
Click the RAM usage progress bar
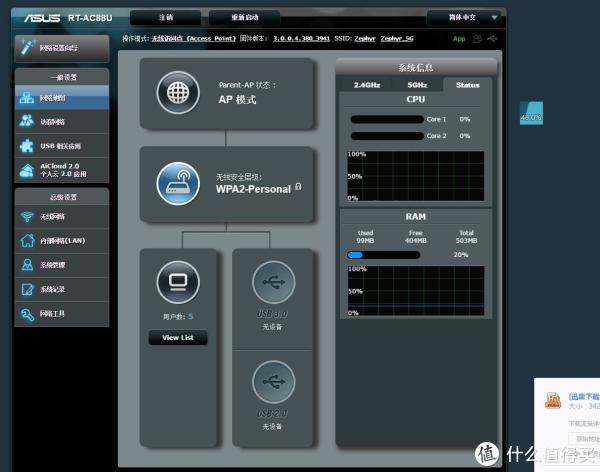click(383, 255)
